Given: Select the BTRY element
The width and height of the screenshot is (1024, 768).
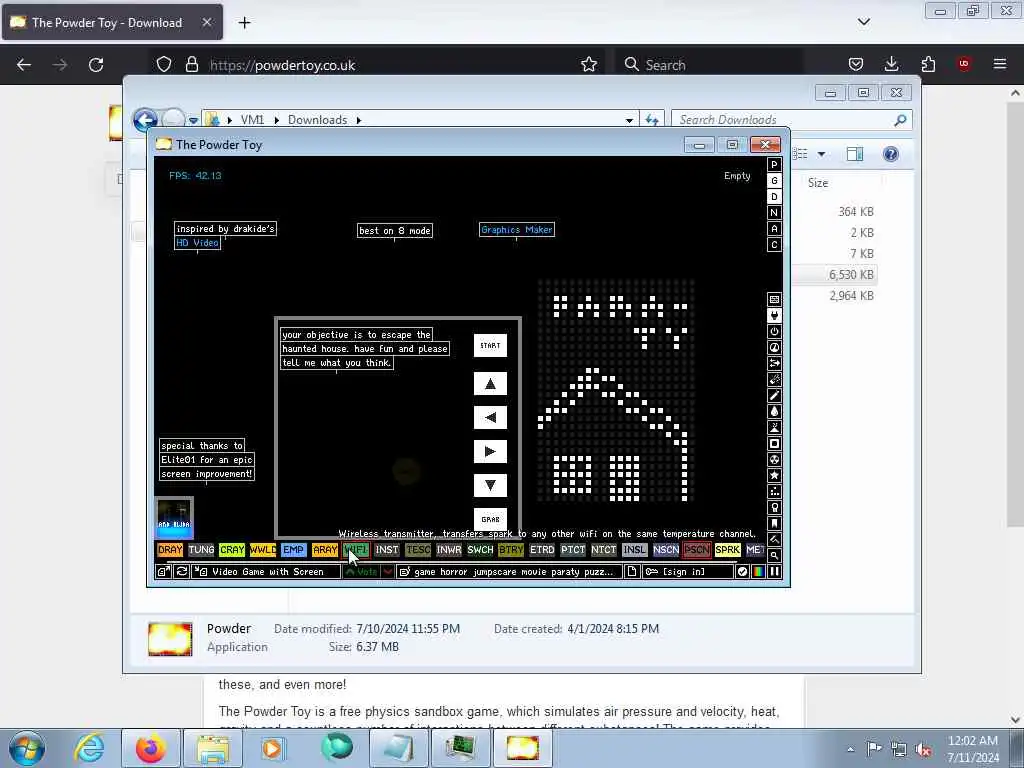Looking at the screenshot, I should pos(511,550).
